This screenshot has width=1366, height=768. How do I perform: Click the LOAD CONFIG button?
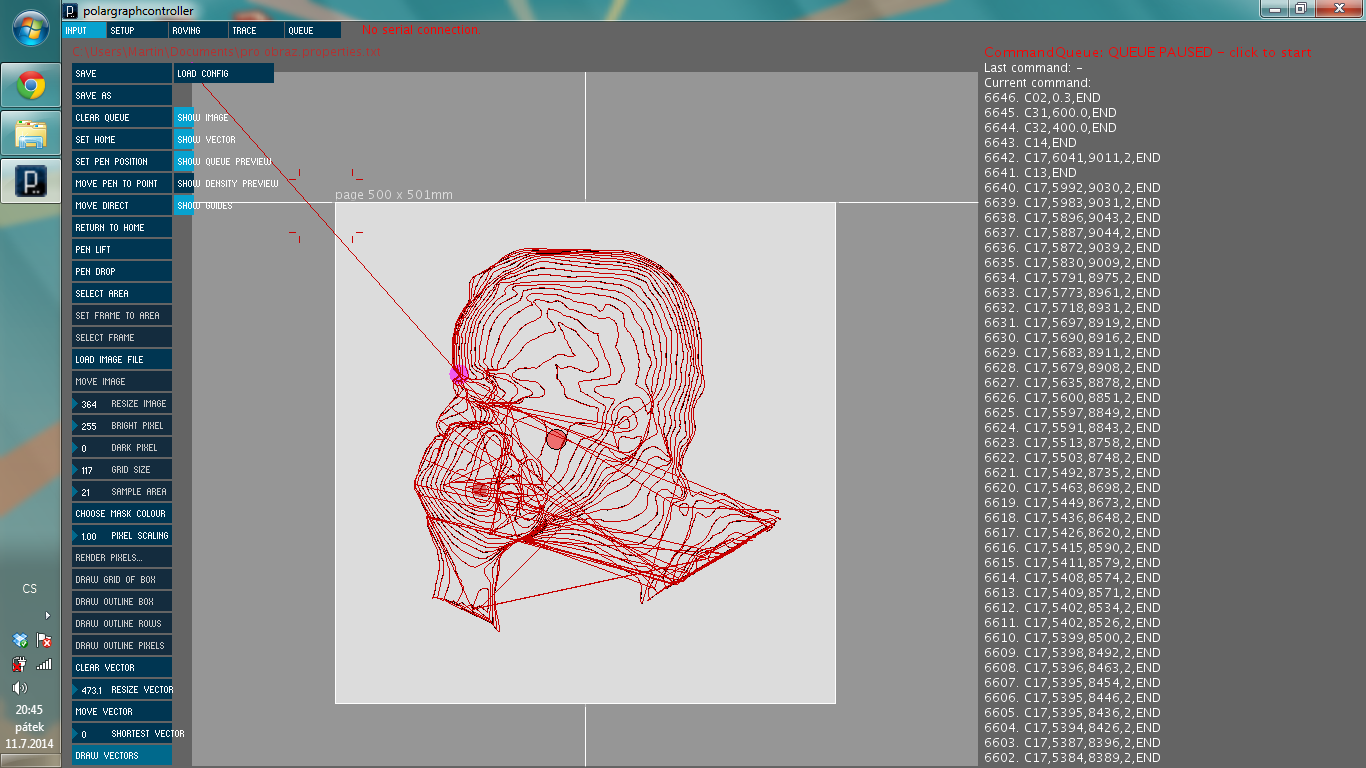[224, 73]
